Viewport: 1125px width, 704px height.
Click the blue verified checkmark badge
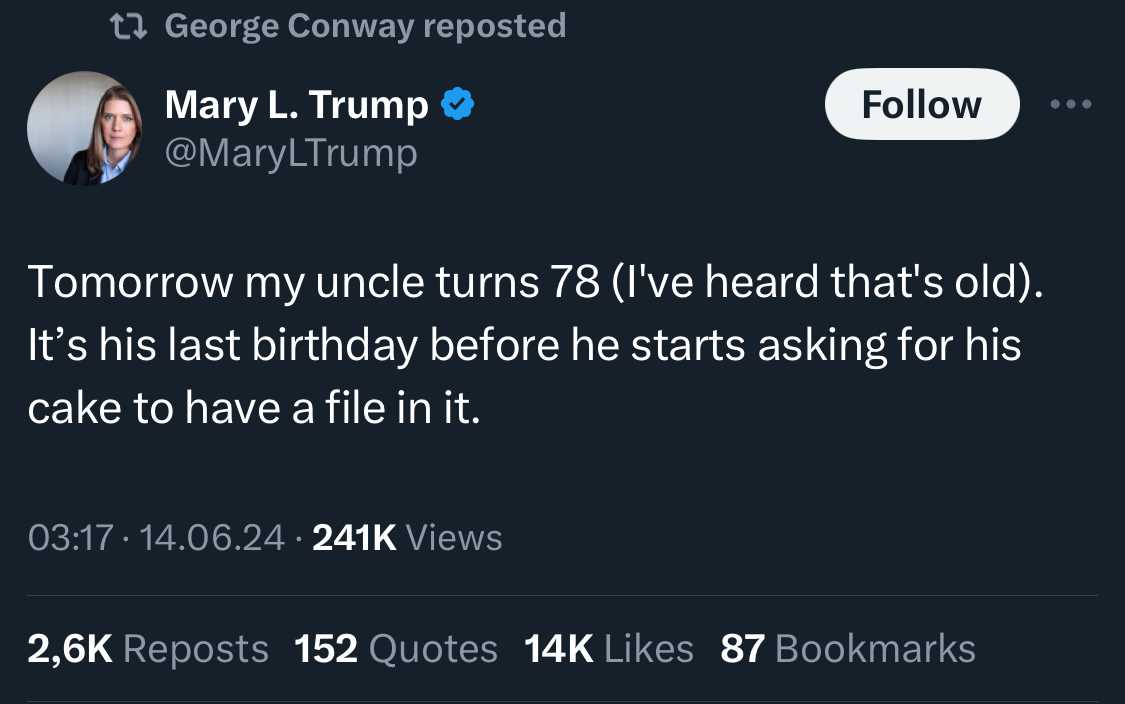457,105
